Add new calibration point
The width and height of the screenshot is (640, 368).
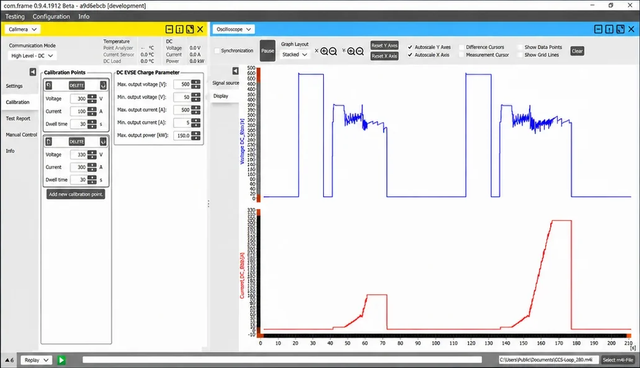tap(76, 194)
